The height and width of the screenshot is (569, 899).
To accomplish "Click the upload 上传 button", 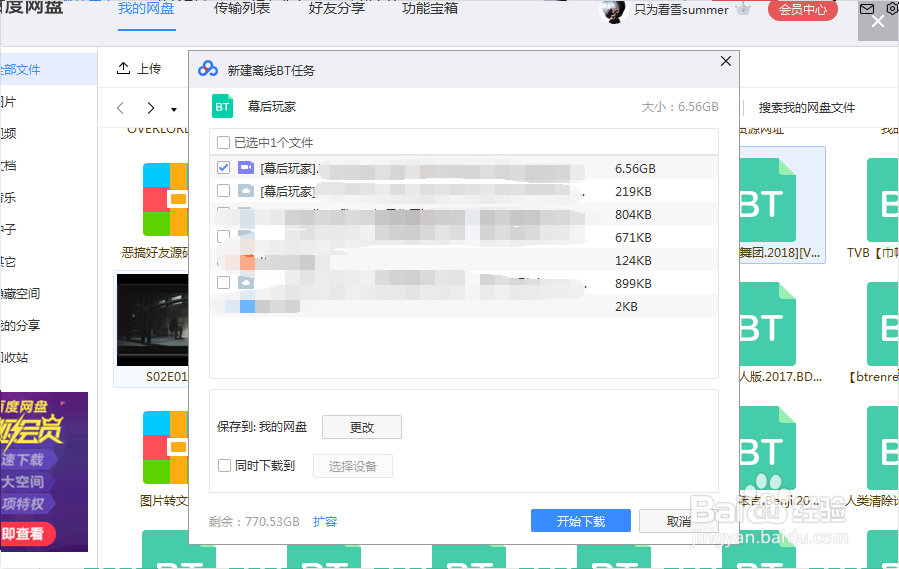I will tap(139, 68).
